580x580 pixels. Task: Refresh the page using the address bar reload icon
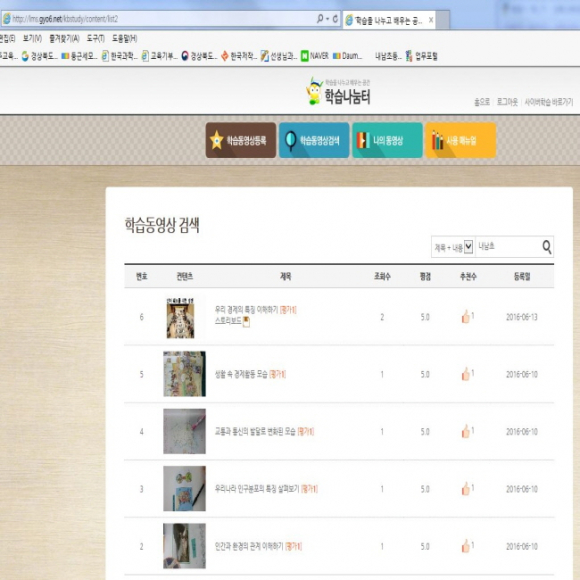click(335, 19)
